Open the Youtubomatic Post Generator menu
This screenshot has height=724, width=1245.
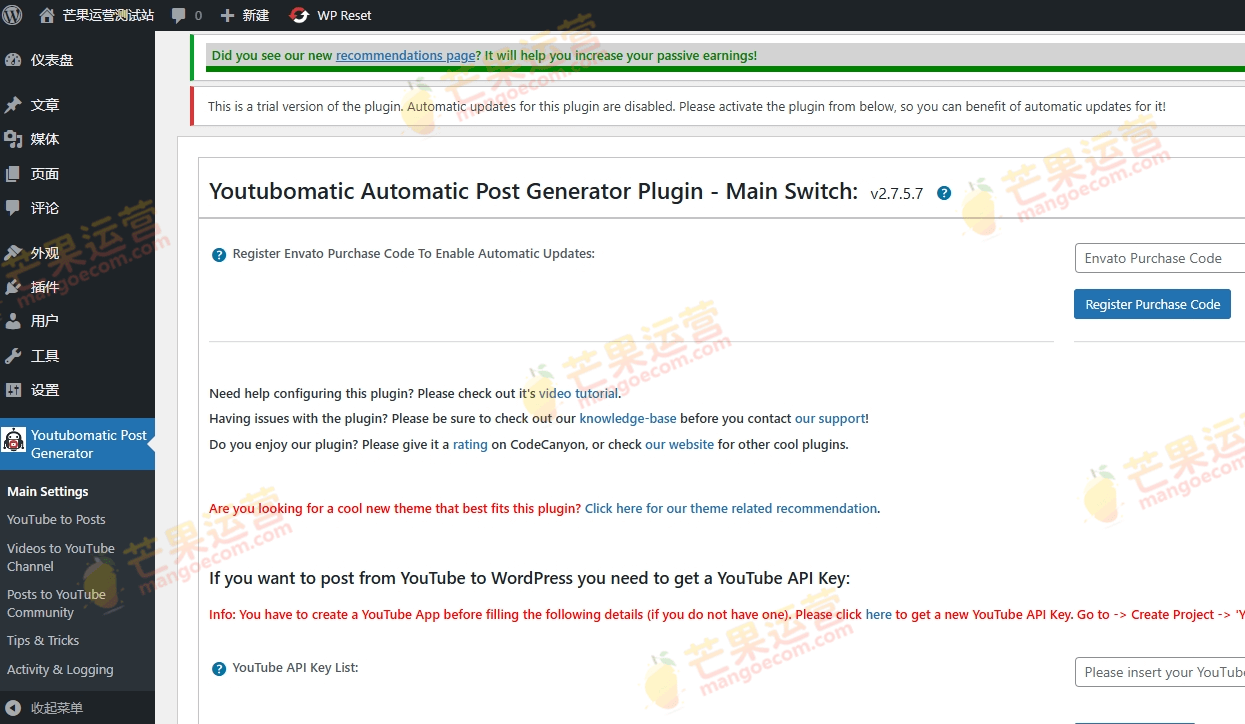coord(77,444)
